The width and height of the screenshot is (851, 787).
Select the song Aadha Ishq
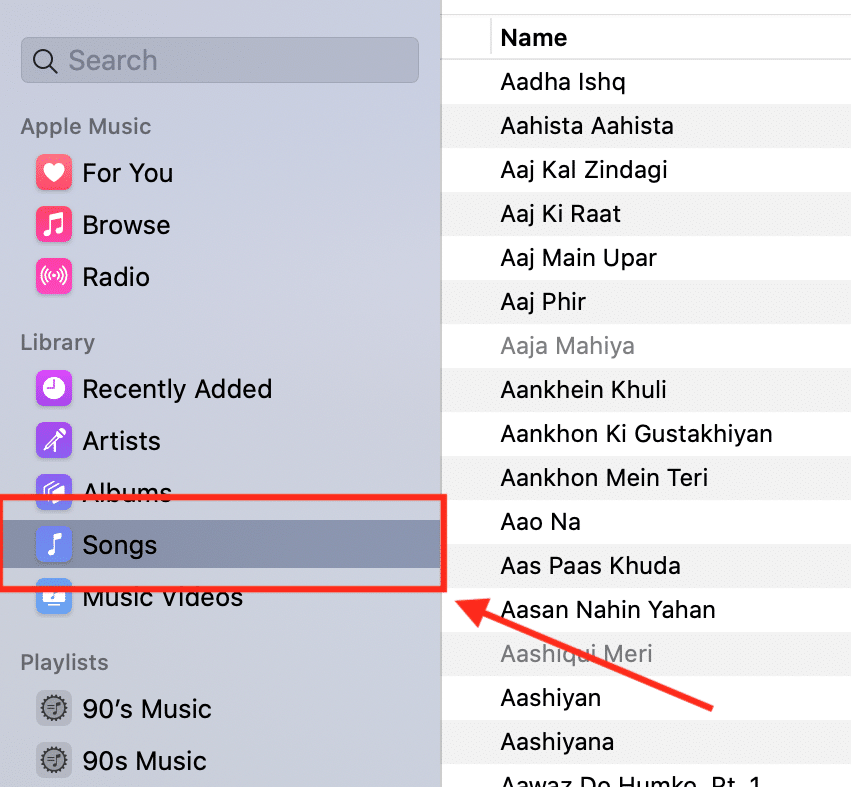point(563,82)
